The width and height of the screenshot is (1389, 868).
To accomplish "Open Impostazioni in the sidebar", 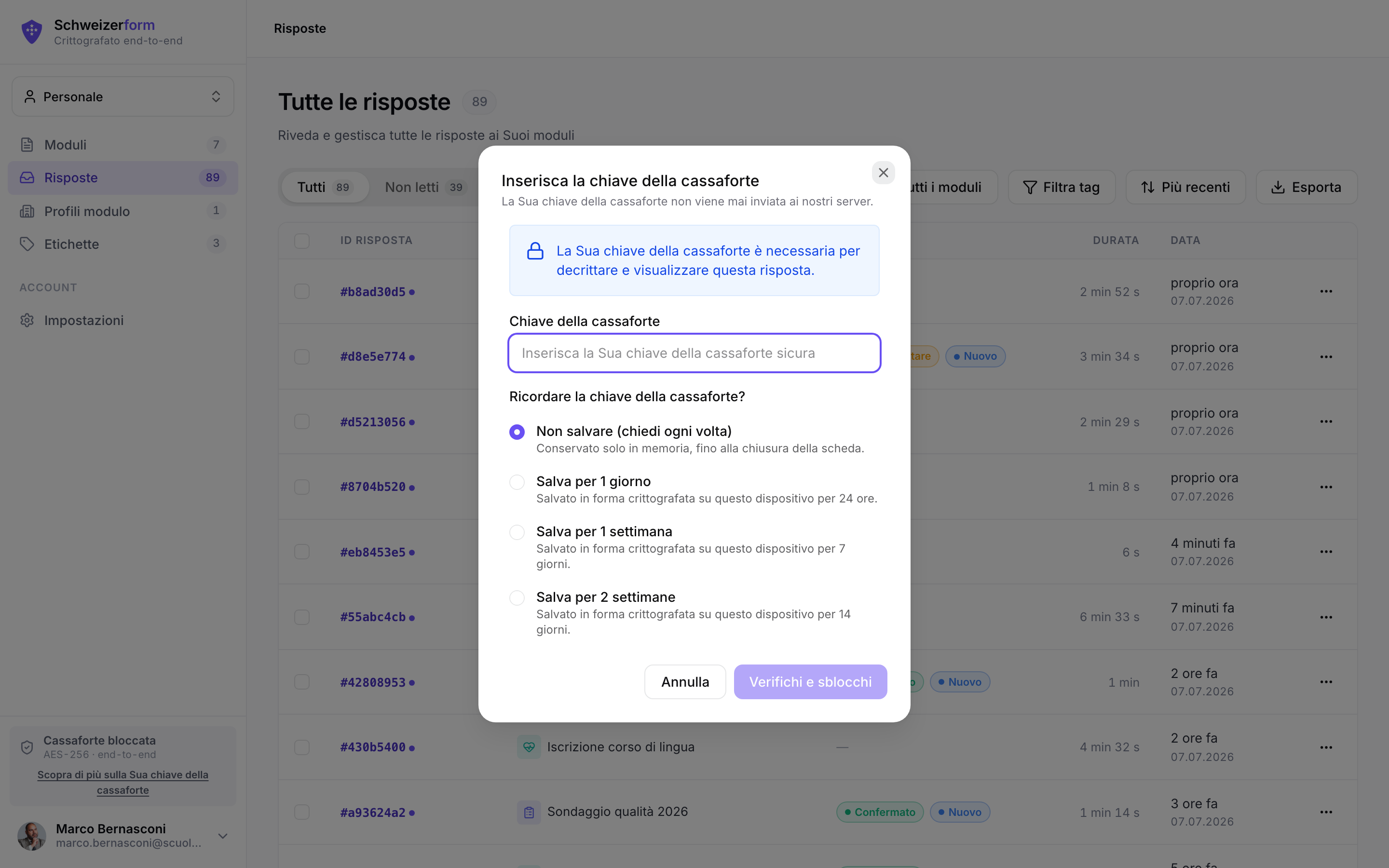I will tap(123, 320).
